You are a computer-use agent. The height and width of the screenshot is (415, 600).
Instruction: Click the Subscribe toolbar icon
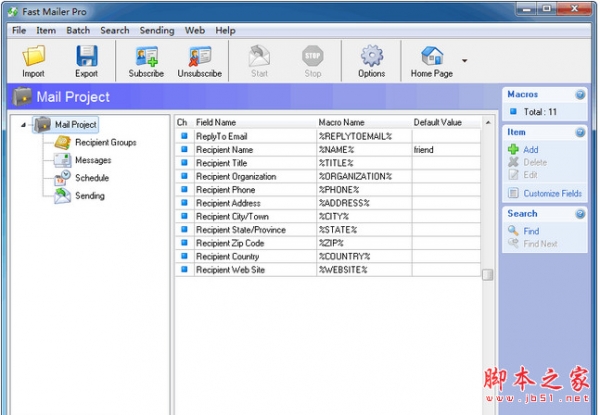pos(147,57)
